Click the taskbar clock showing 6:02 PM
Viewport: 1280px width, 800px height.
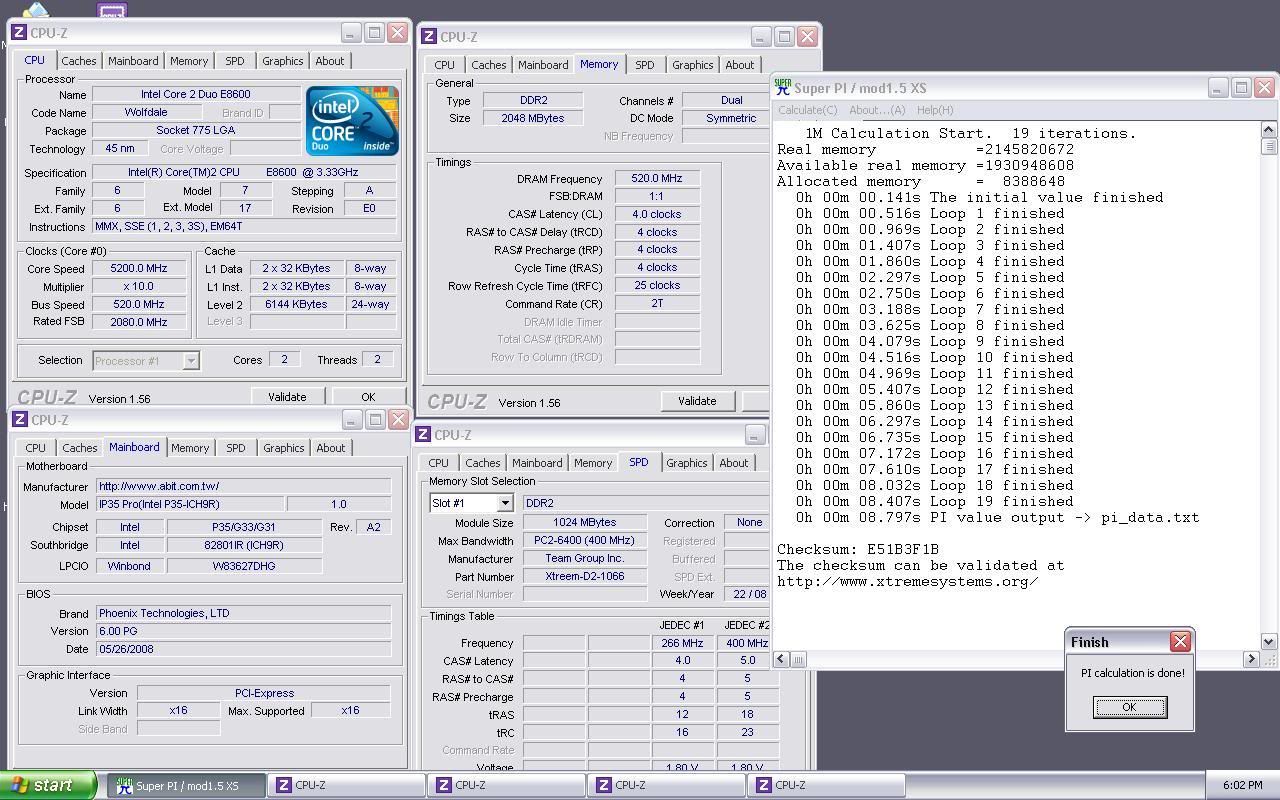1242,785
